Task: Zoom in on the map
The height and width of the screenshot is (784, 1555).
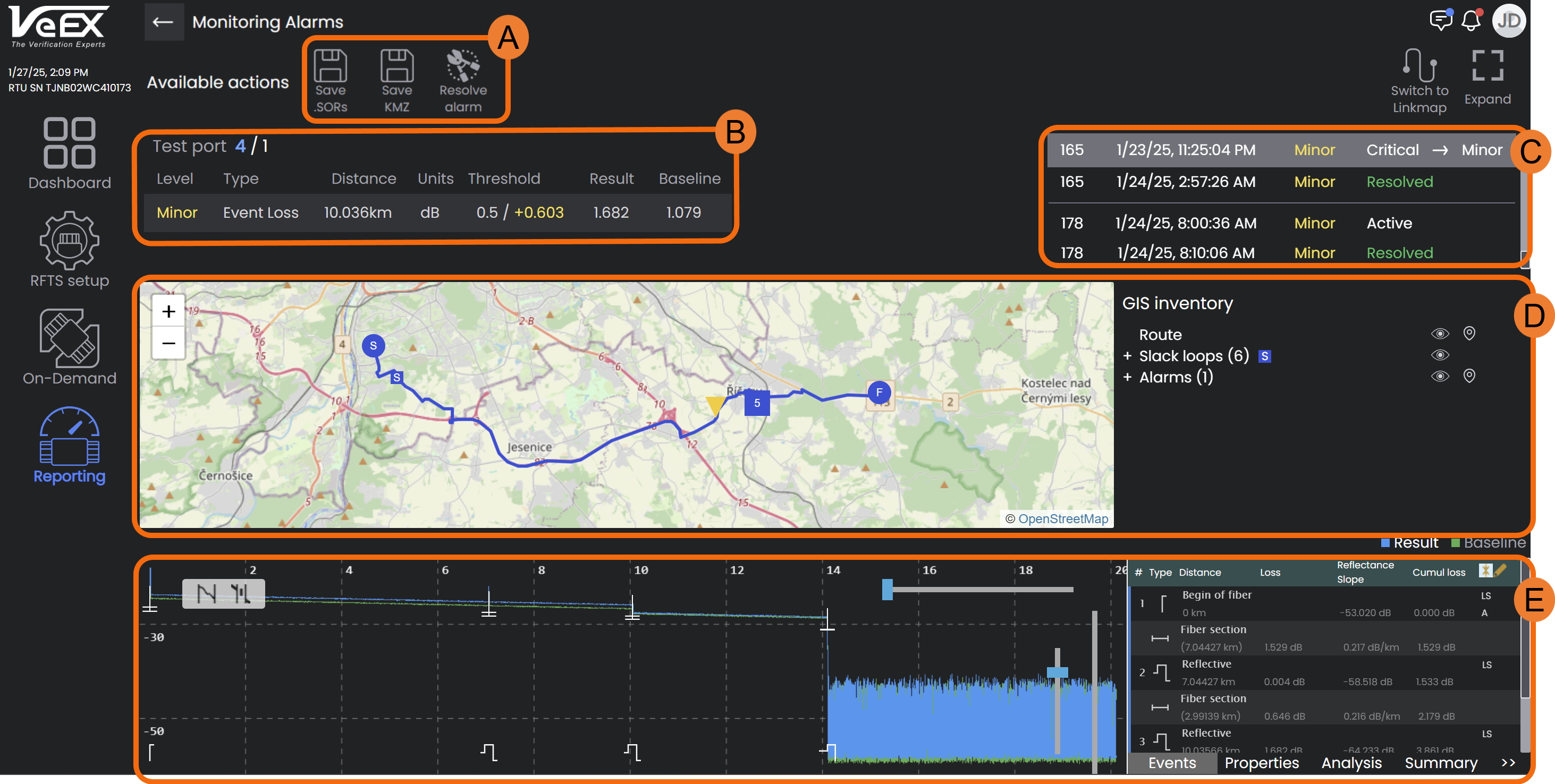Action: point(168,311)
